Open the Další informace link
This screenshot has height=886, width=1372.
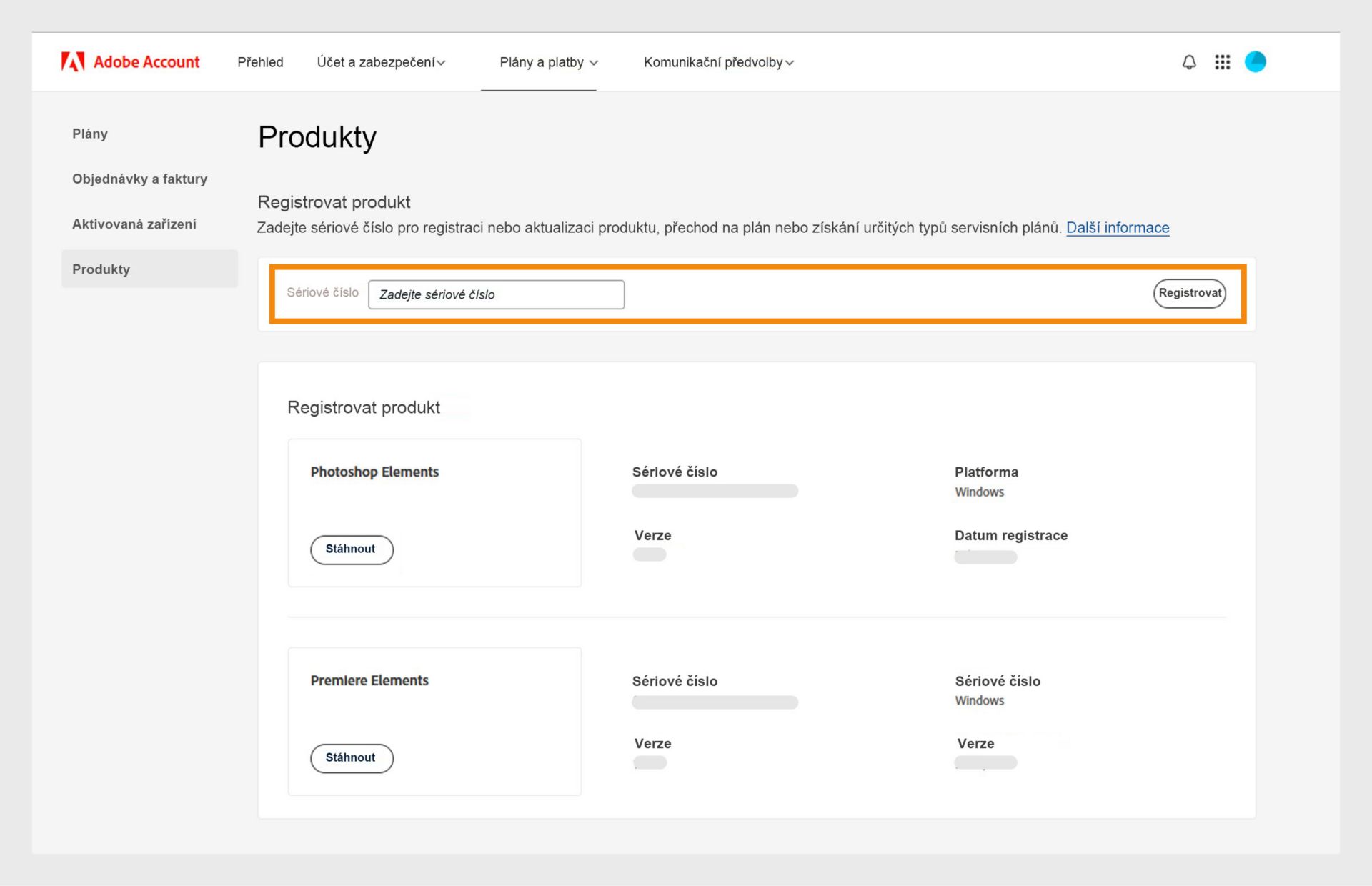(1118, 227)
